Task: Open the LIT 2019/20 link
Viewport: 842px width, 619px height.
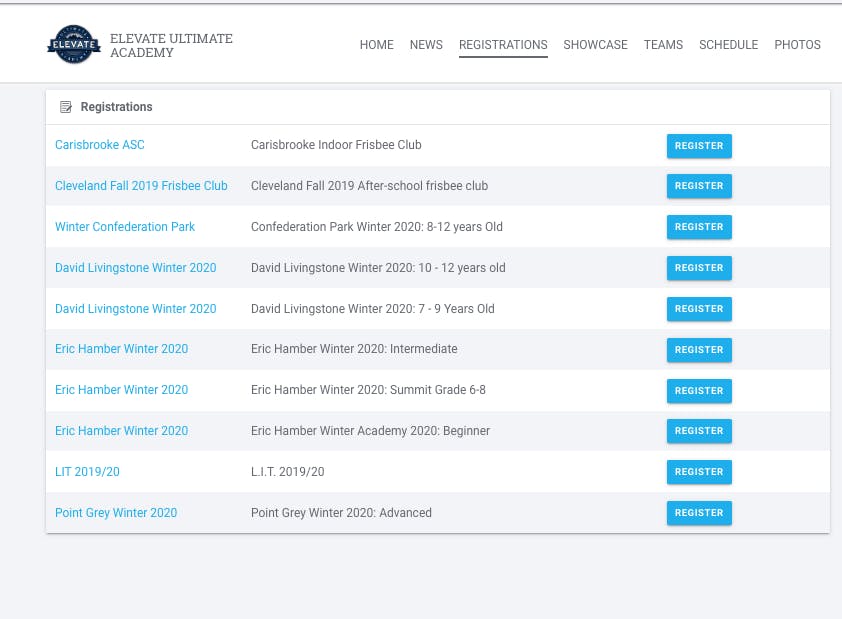Action: click(x=88, y=472)
